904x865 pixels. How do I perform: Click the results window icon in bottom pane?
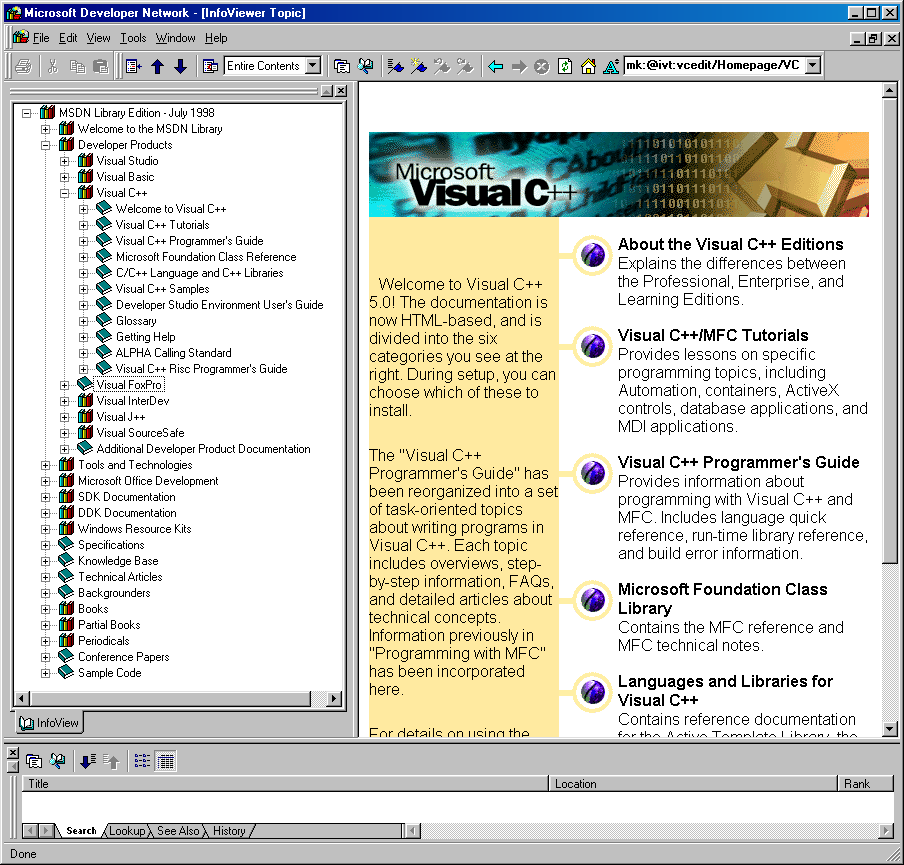[34, 761]
